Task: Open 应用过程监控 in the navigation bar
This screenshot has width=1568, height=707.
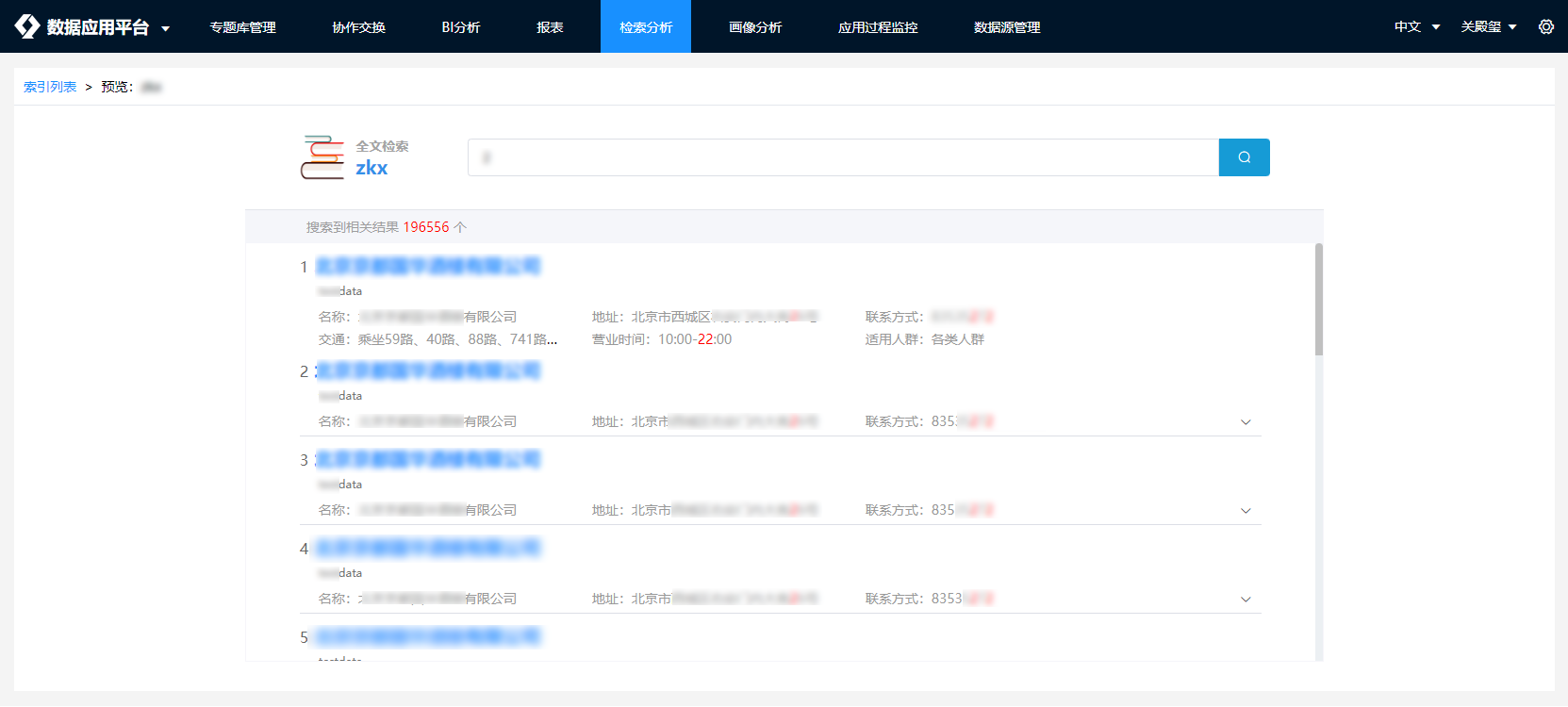Action: click(x=878, y=26)
